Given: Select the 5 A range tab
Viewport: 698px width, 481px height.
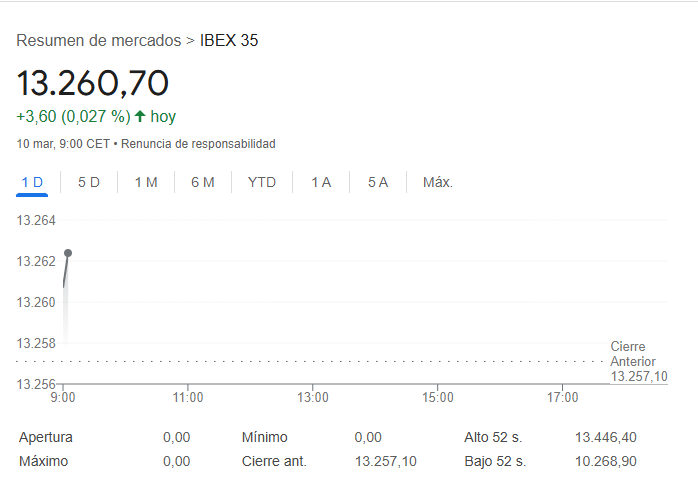Looking at the screenshot, I should point(377,182).
